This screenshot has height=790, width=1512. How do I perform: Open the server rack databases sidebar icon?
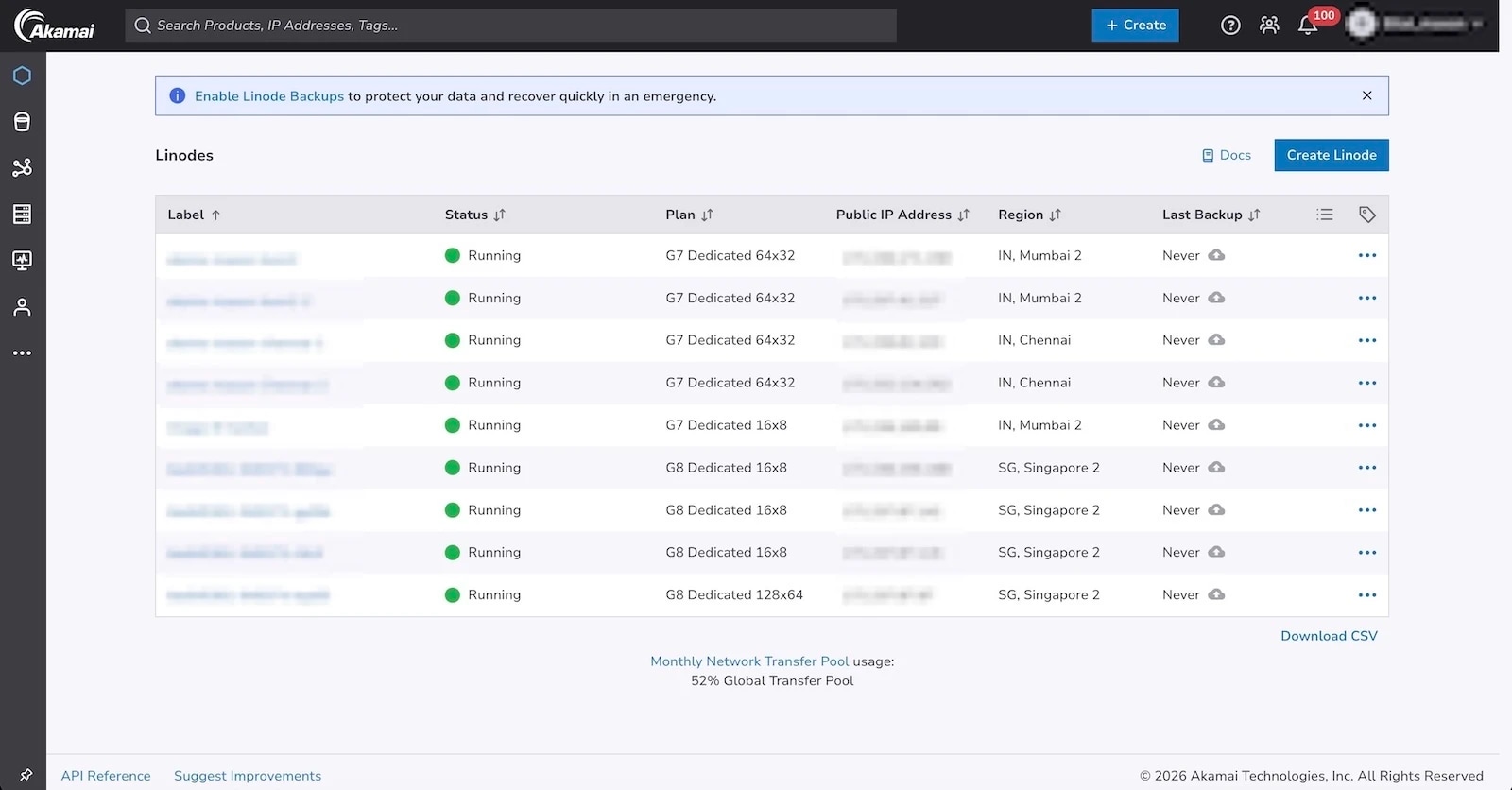[22, 215]
